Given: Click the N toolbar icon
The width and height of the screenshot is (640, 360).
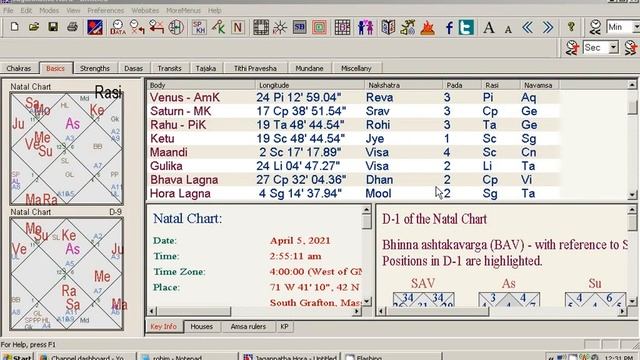Looking at the screenshot, I should pos(238,27).
